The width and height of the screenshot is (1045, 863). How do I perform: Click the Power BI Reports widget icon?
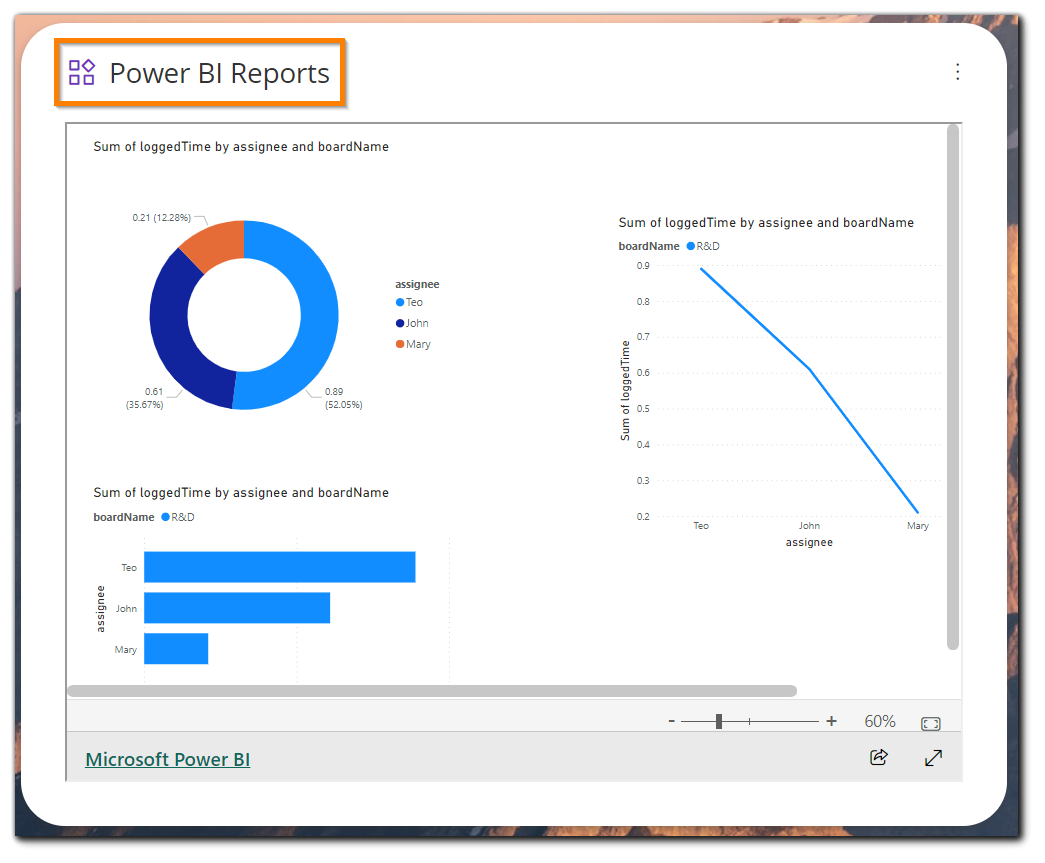click(x=82, y=72)
